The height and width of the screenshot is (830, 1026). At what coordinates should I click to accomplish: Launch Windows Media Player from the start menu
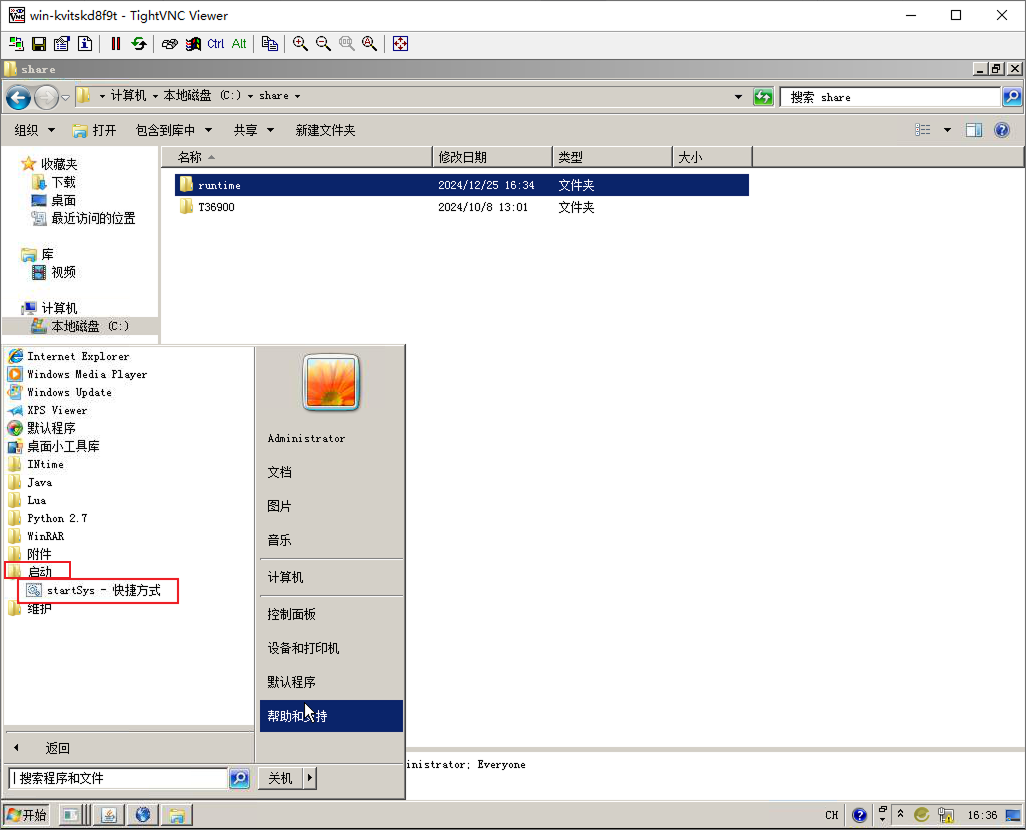point(77,374)
